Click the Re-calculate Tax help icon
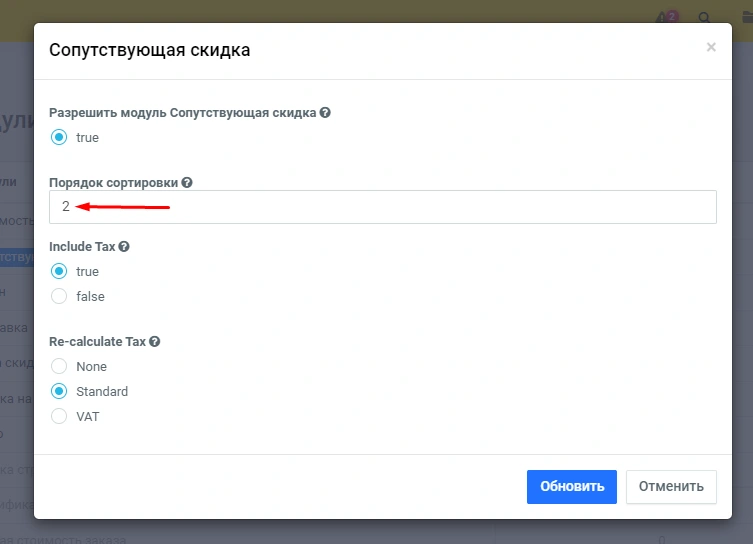The width and height of the screenshot is (753, 544). [x=154, y=341]
